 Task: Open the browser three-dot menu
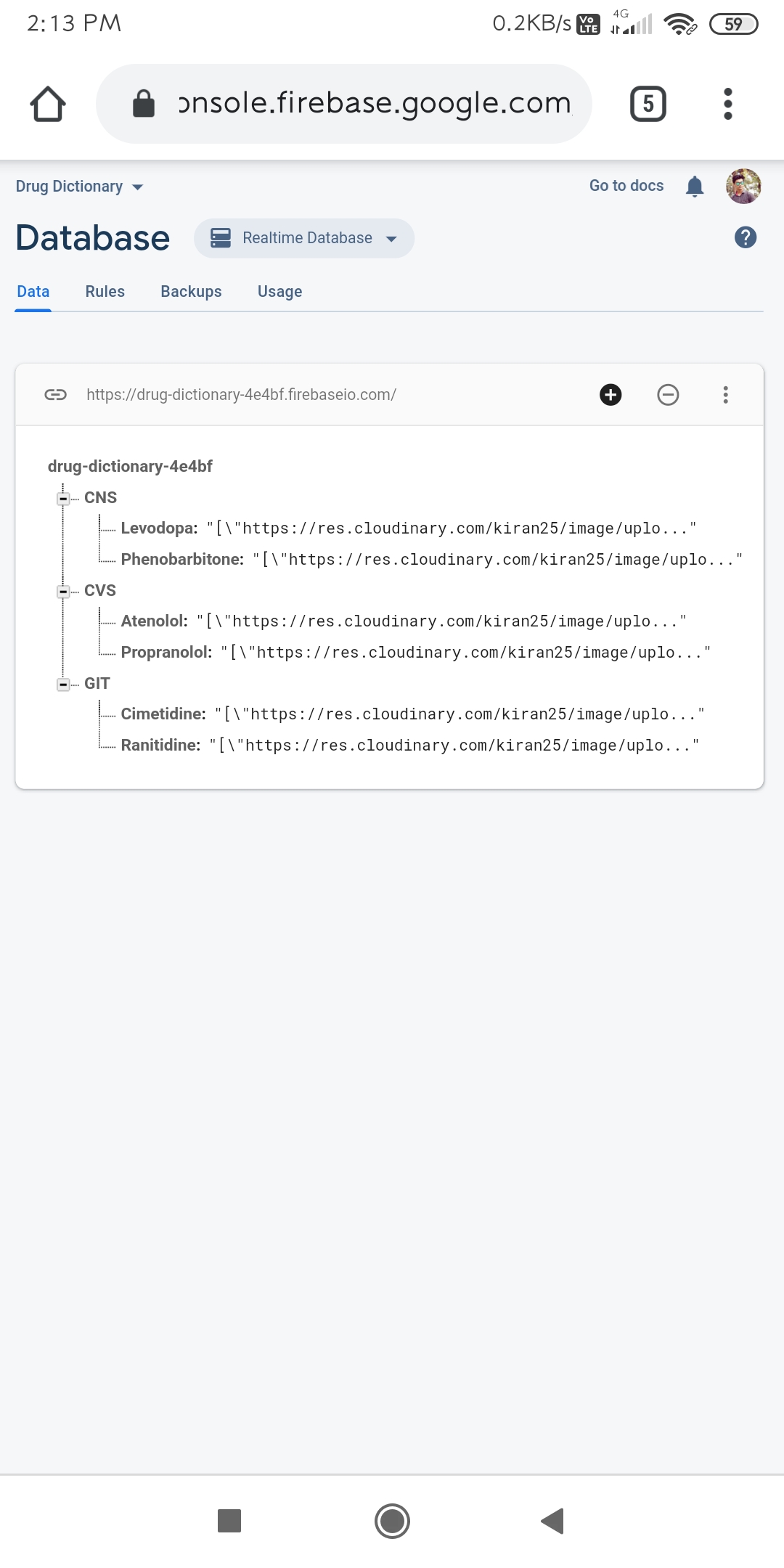[x=728, y=104]
